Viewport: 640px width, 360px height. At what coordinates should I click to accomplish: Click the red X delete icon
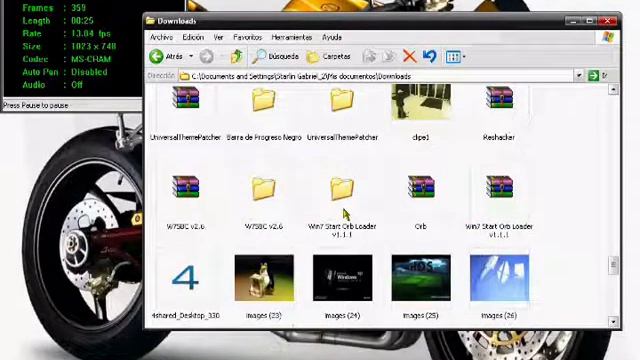tap(409, 56)
